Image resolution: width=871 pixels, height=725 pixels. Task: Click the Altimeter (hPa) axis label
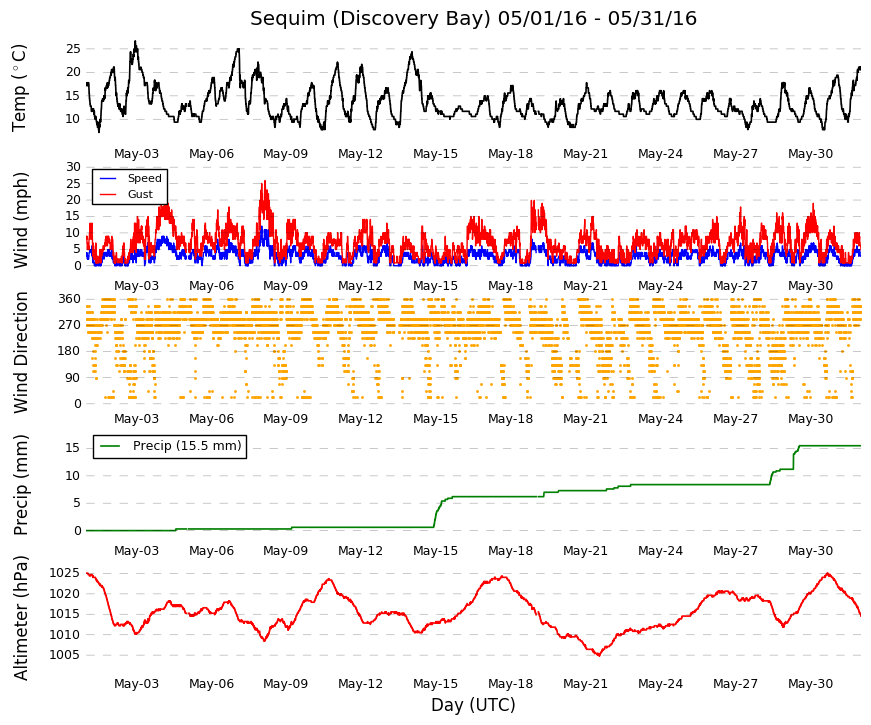coord(19,618)
